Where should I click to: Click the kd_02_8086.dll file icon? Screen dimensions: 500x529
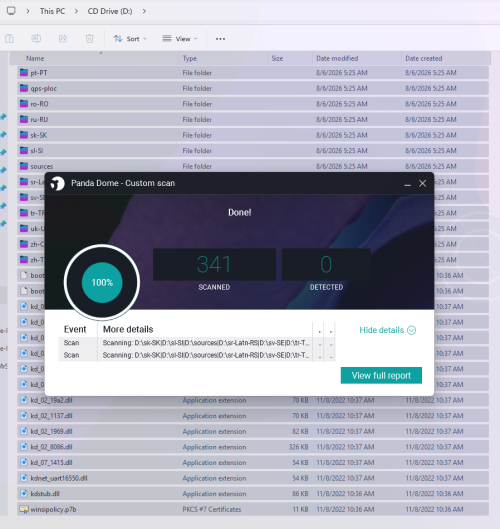(24, 447)
